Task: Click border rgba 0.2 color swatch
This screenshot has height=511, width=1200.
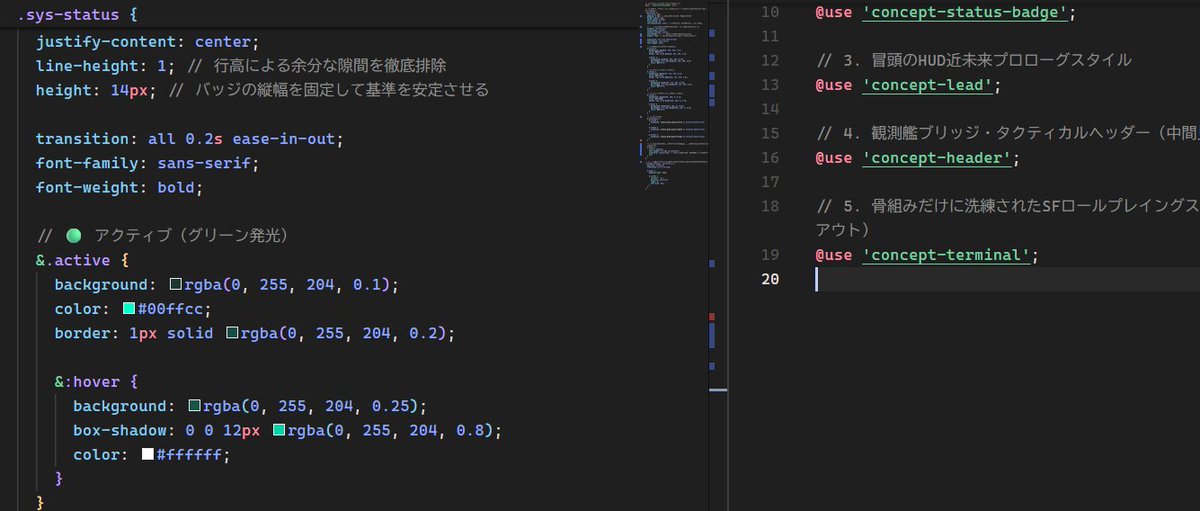Action: tap(231, 333)
